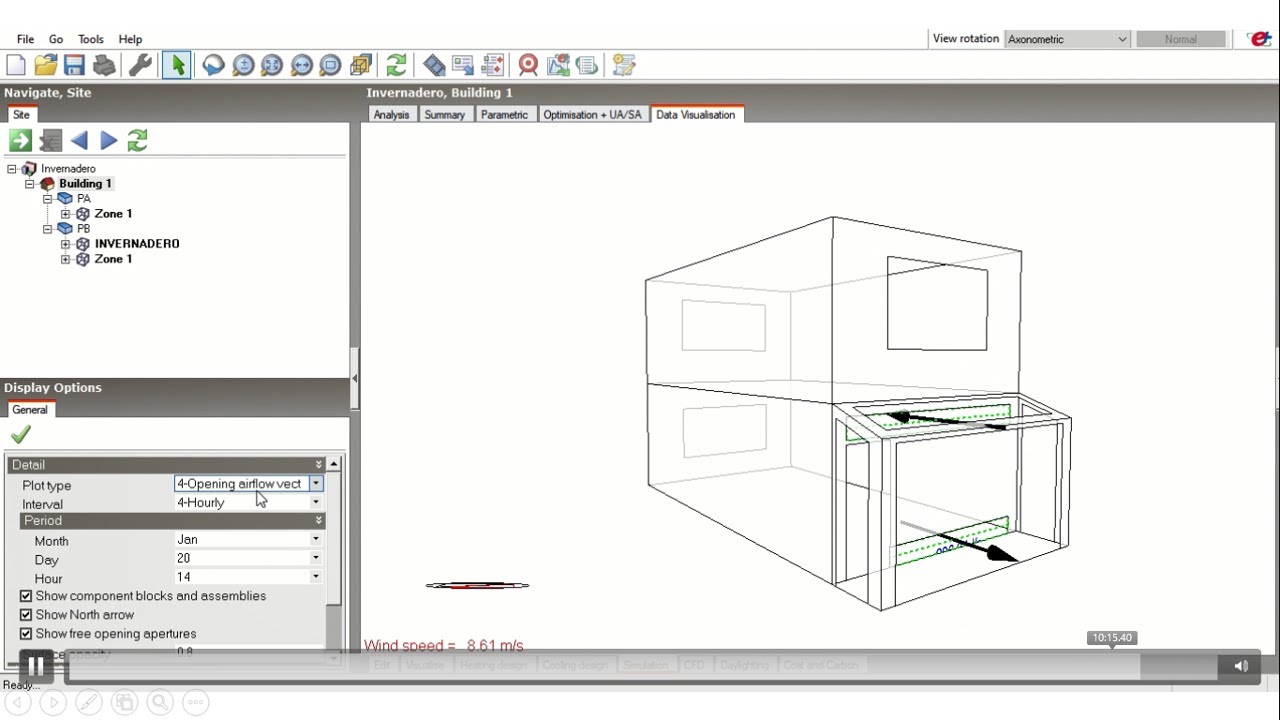Open the Day dropdown showing 20

pyautogui.click(x=315, y=558)
